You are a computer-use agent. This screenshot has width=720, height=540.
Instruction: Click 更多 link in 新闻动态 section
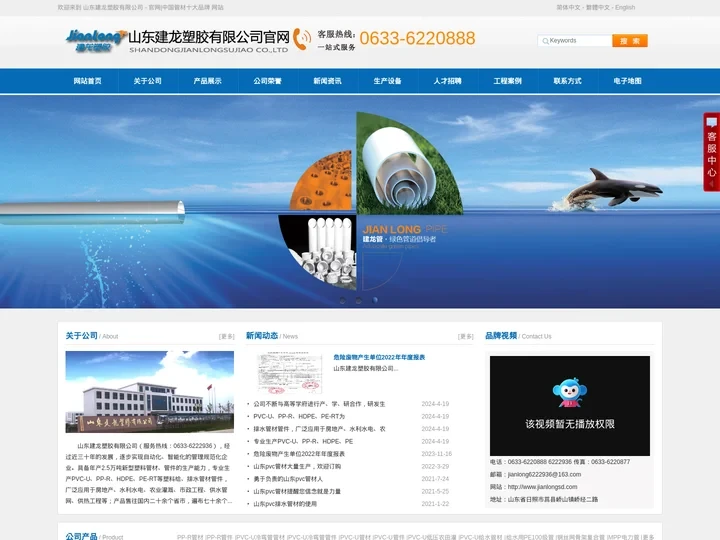point(466,337)
